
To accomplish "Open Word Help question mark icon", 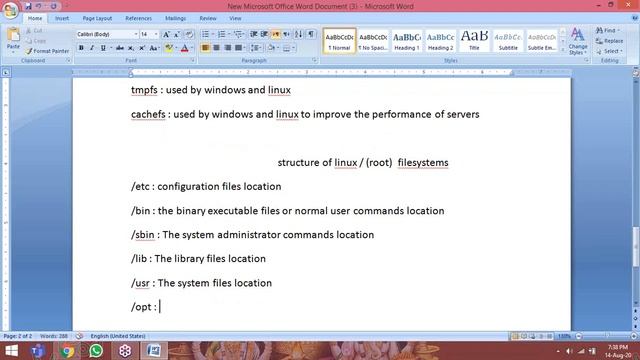I will 635,18.
